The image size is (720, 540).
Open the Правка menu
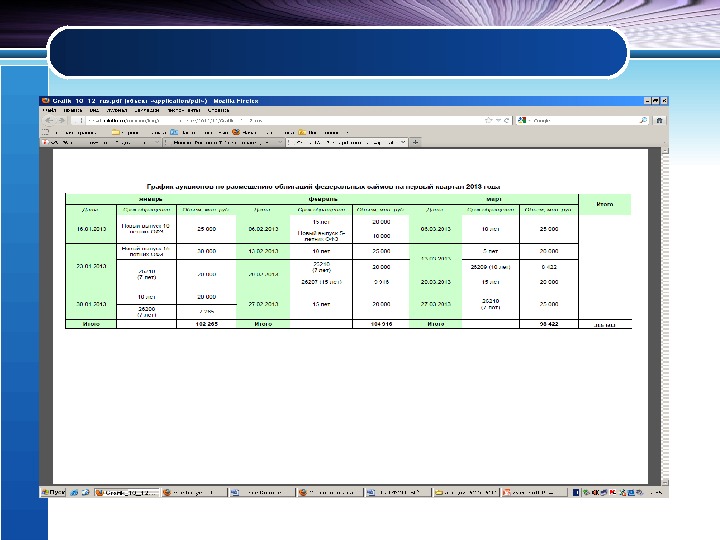[73, 110]
